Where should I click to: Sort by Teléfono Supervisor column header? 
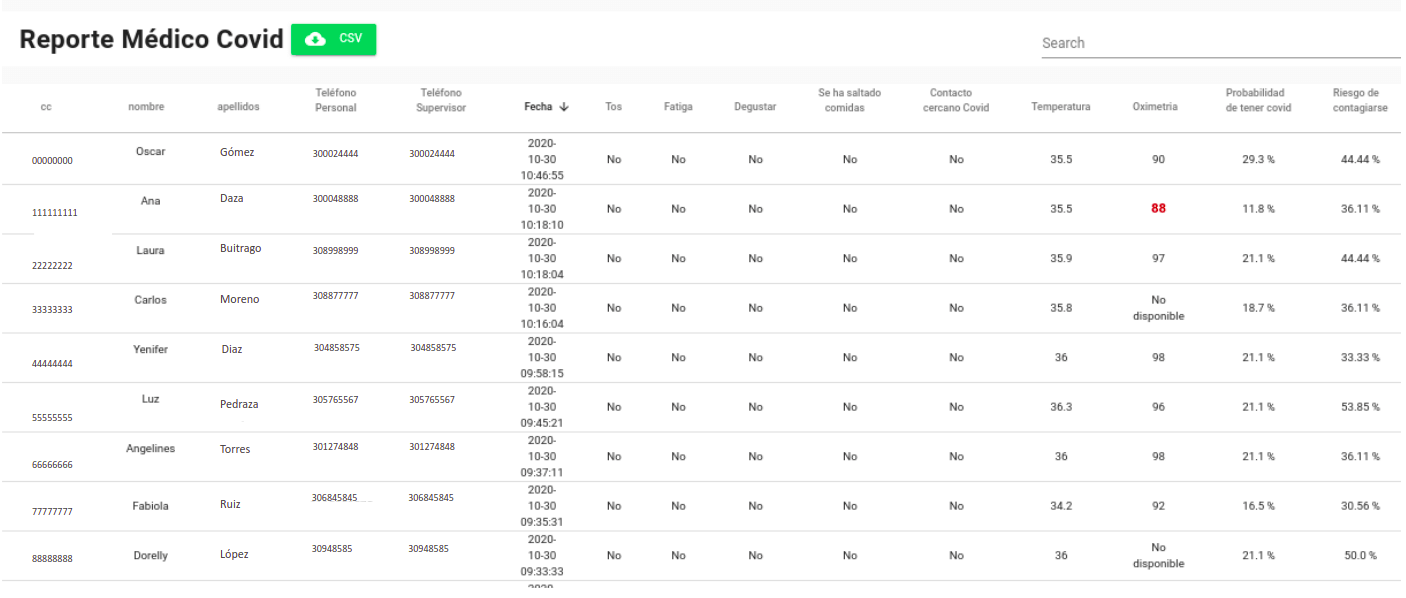[x=441, y=100]
